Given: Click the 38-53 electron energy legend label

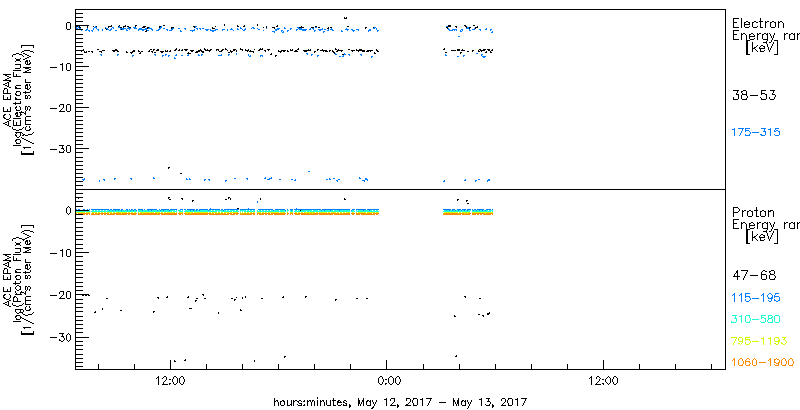Looking at the screenshot, I should (754, 95).
